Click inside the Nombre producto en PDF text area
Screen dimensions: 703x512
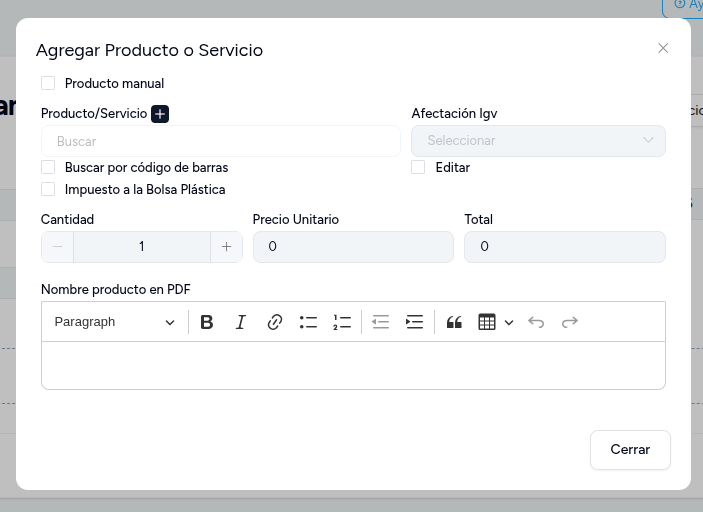point(353,365)
